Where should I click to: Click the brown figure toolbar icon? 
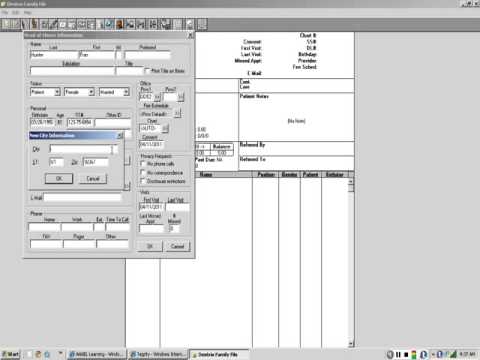(120, 24)
